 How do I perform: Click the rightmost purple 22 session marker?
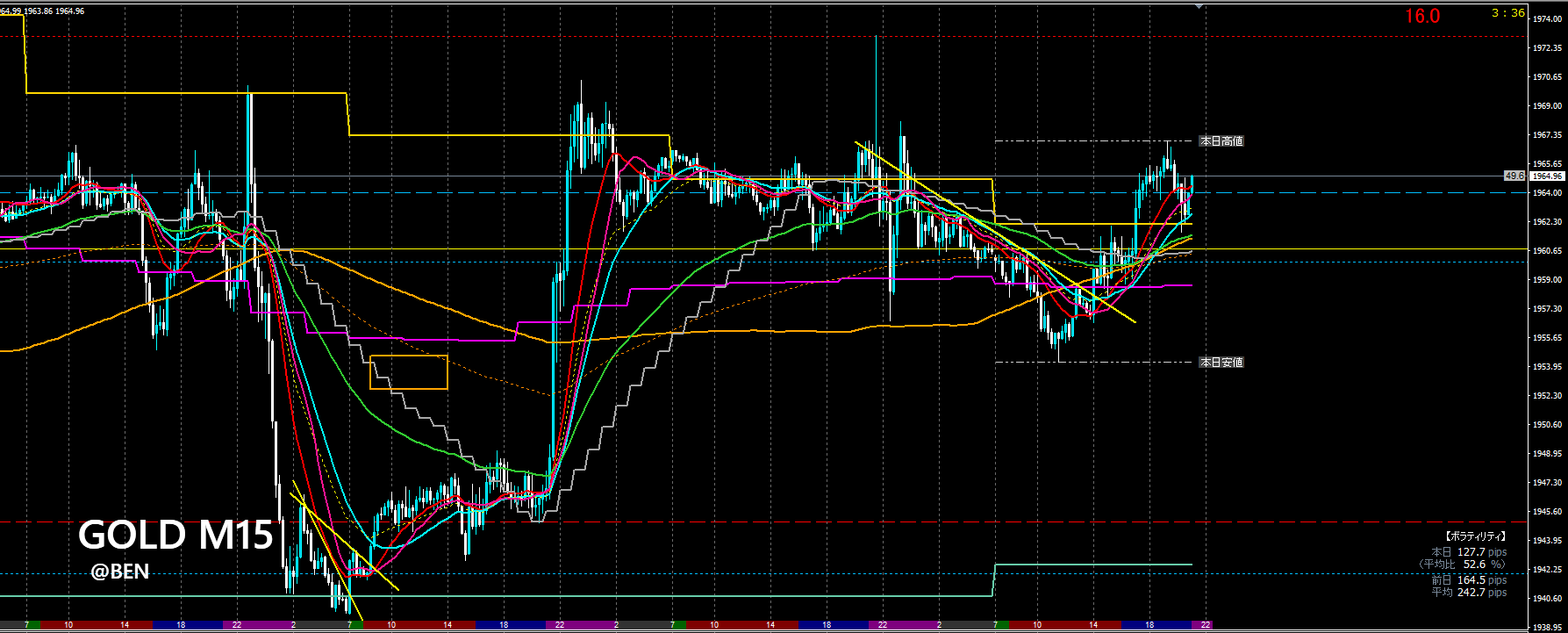point(1206,625)
